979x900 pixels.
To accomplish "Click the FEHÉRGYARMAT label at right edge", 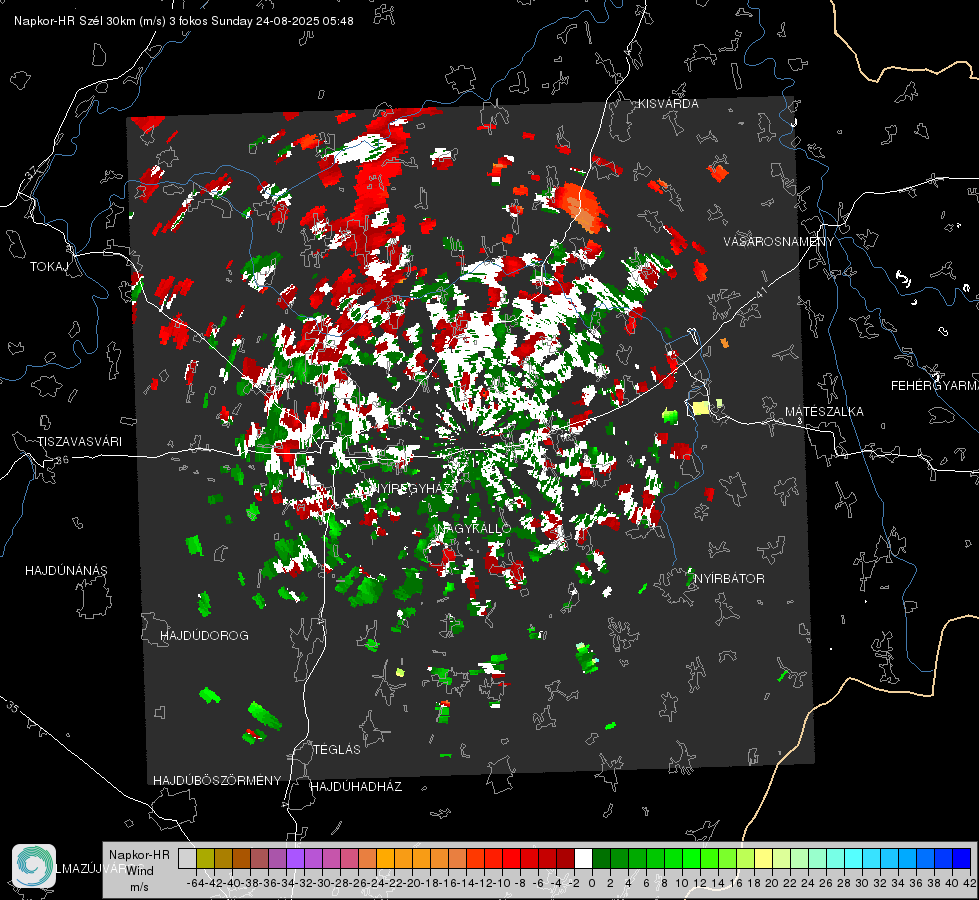I will 935,386.
